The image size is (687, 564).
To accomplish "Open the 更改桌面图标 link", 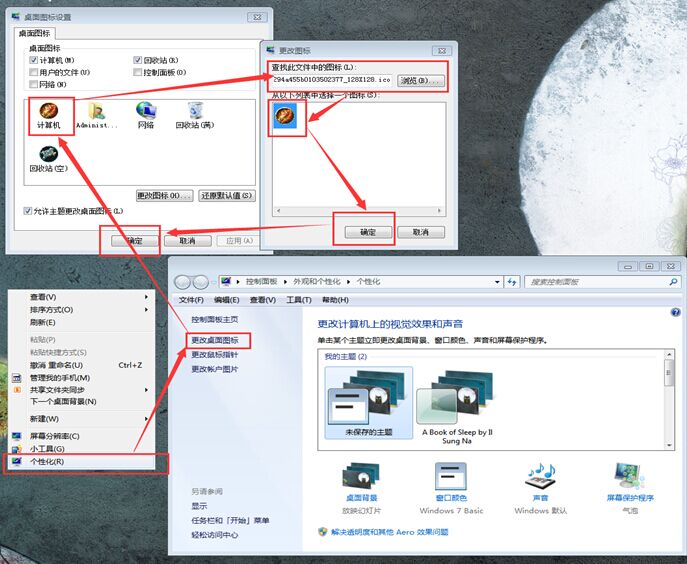I will [x=215, y=340].
